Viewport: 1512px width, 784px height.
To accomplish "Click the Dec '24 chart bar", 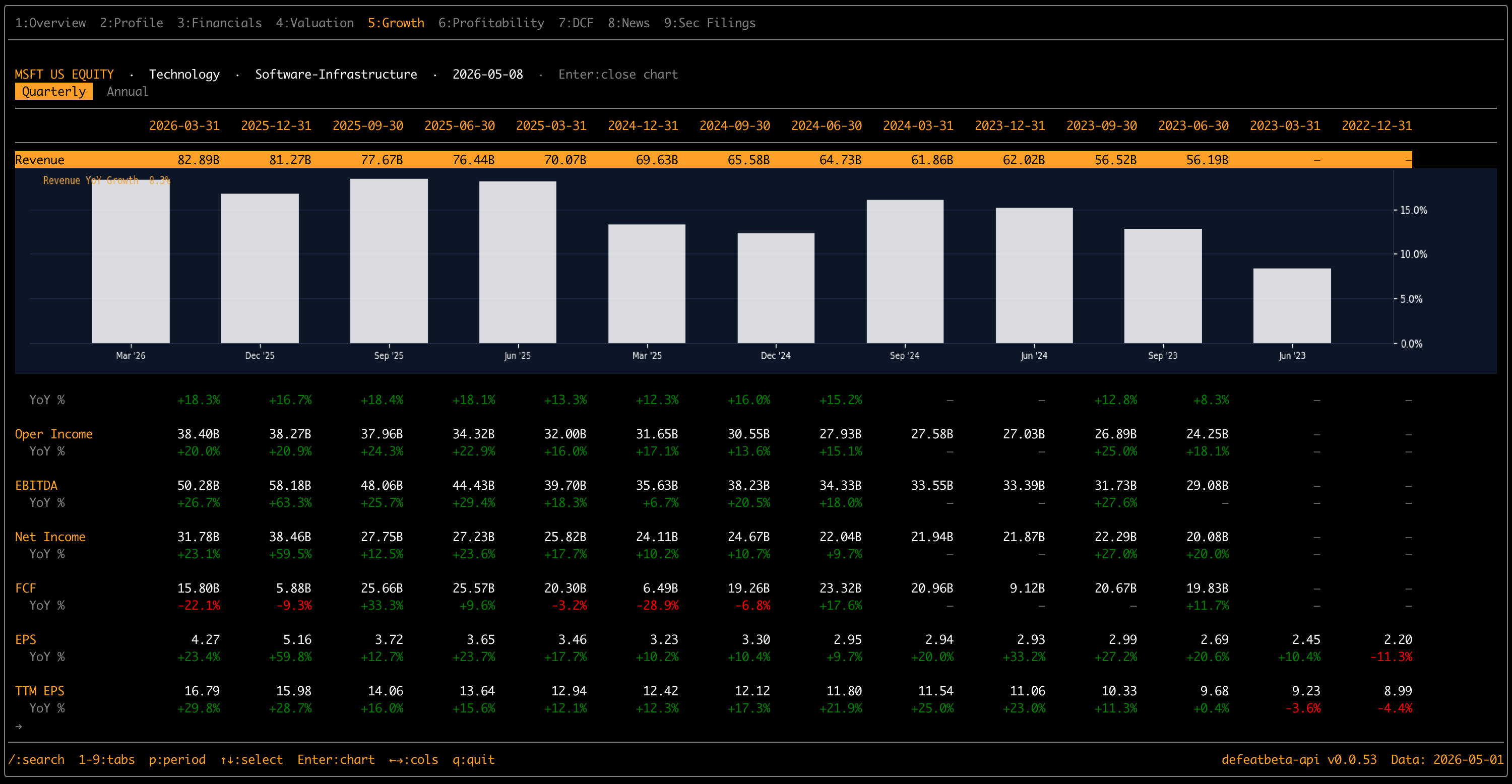I will click(x=776, y=288).
